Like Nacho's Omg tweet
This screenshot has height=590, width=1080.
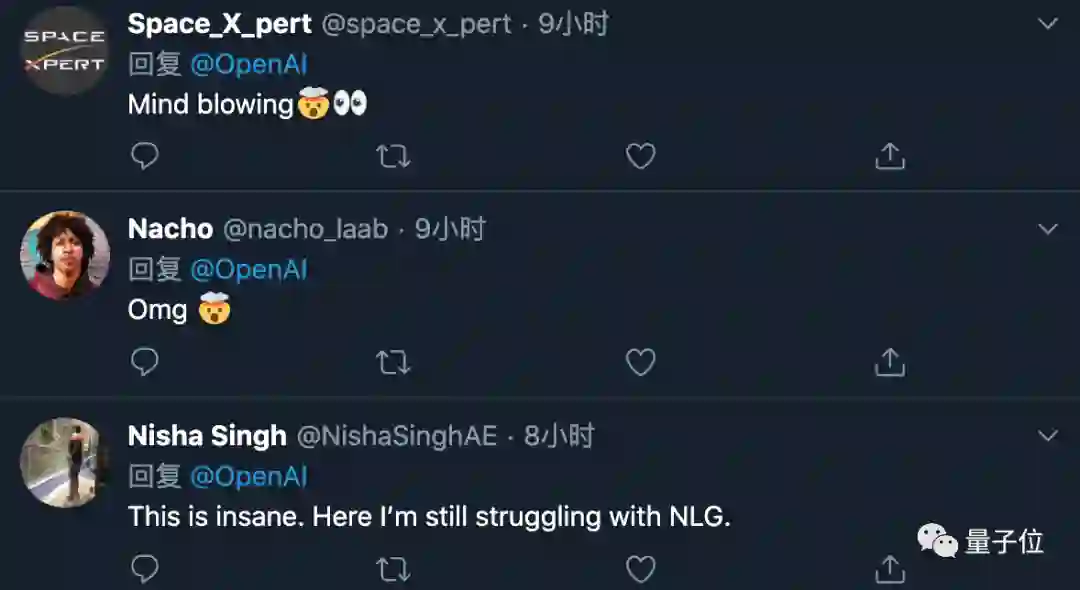point(640,362)
